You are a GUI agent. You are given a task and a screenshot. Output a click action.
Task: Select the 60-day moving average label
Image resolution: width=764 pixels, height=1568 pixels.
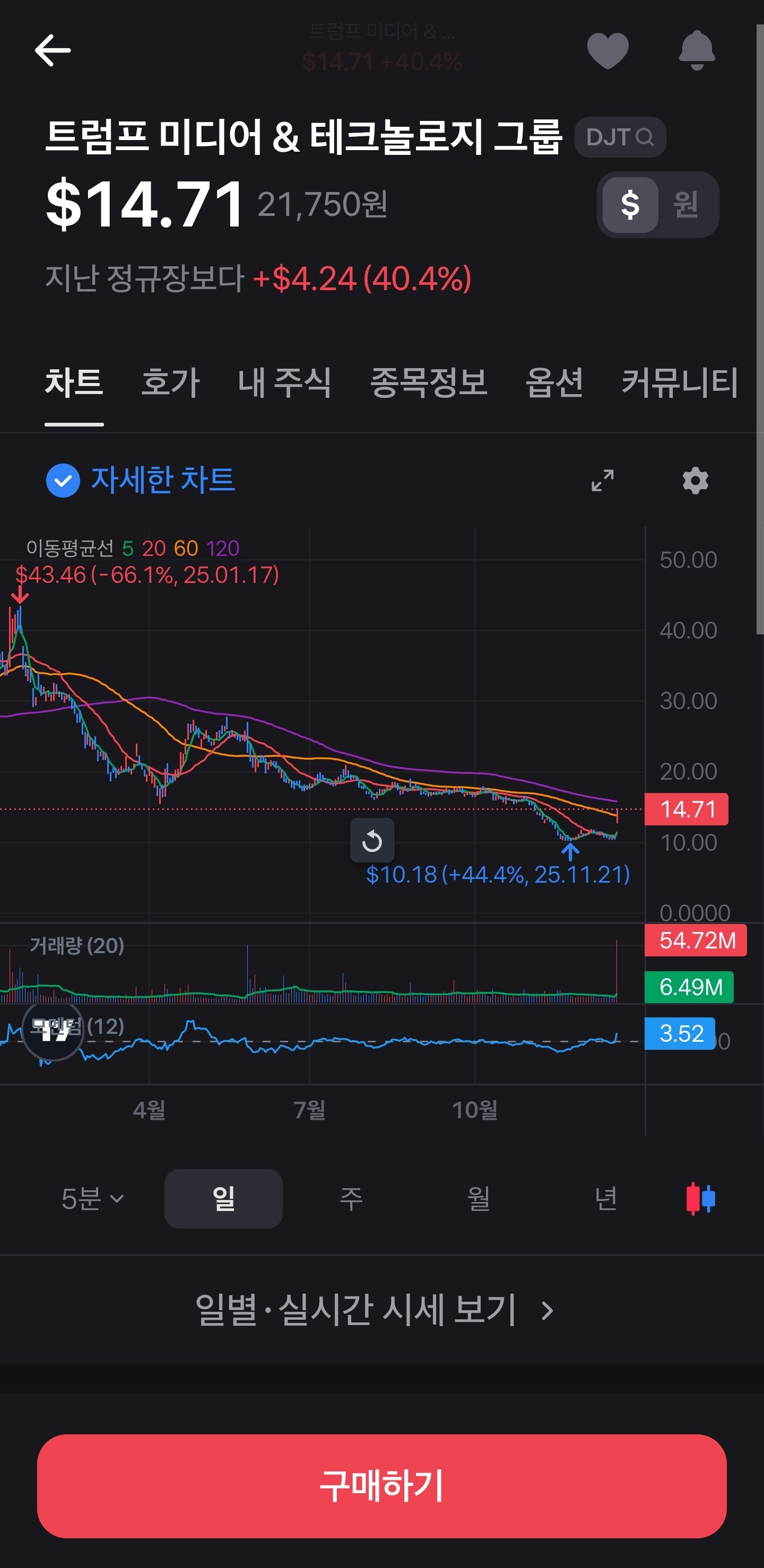click(x=186, y=548)
